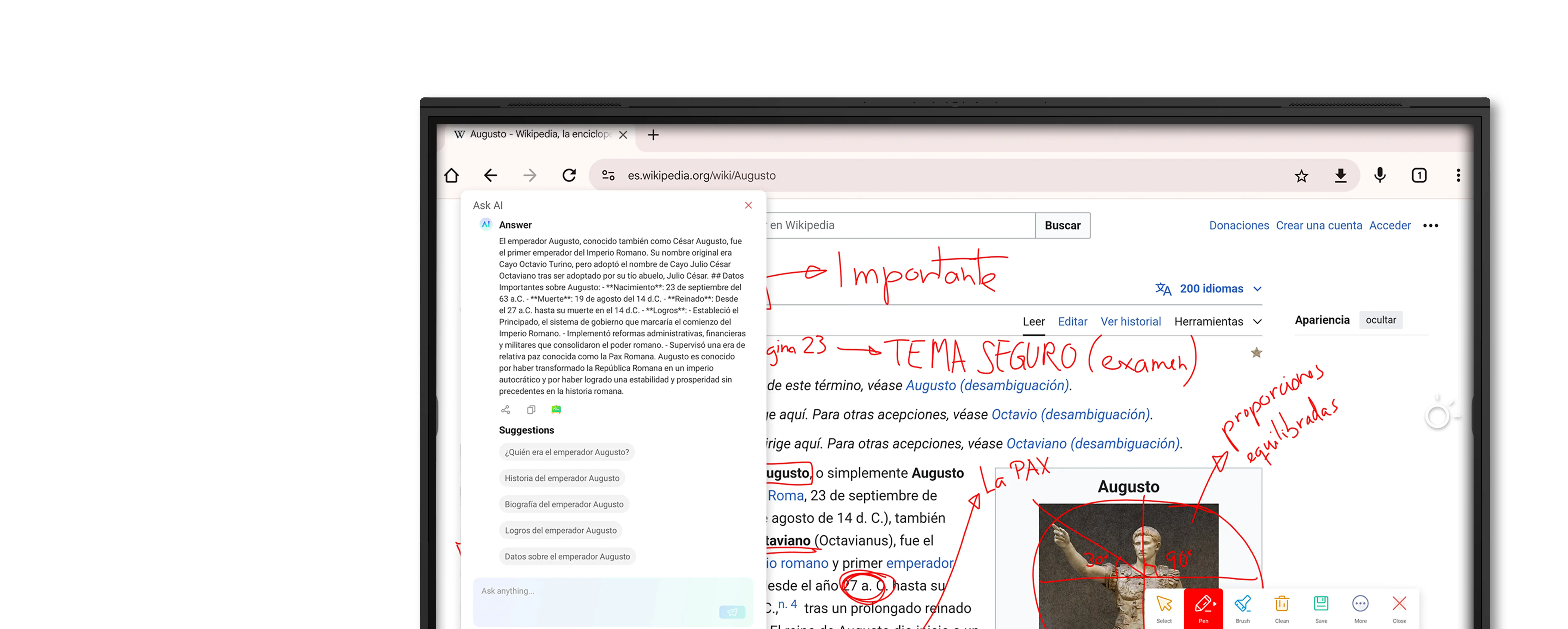The image size is (1568, 629).
Task: Close the Augusto Wikipedia tab
Action: tap(623, 134)
